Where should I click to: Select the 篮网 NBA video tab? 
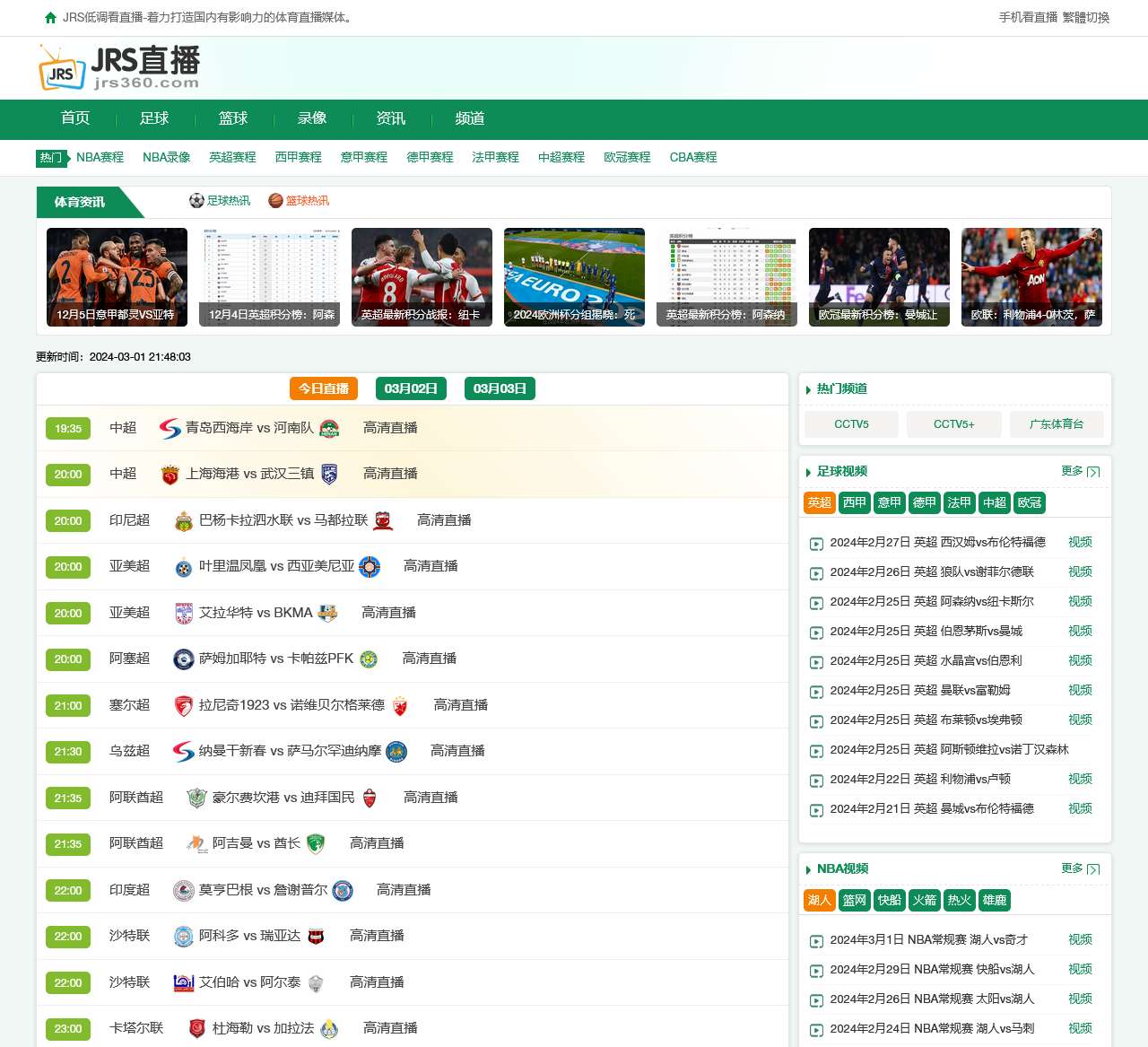click(x=855, y=900)
